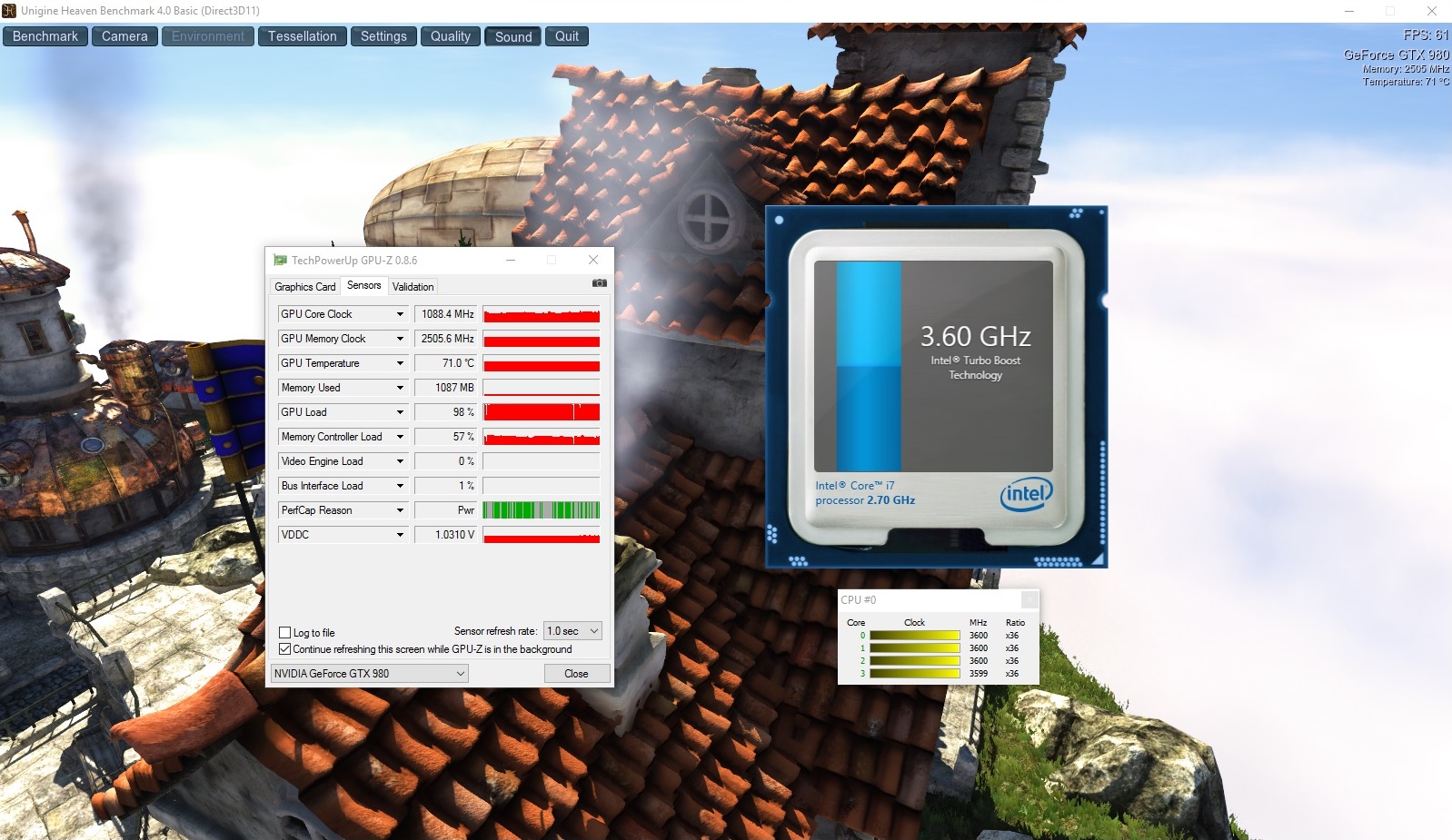Image resolution: width=1452 pixels, height=840 pixels.
Task: Click the GPU Load history graph
Action: tap(542, 412)
